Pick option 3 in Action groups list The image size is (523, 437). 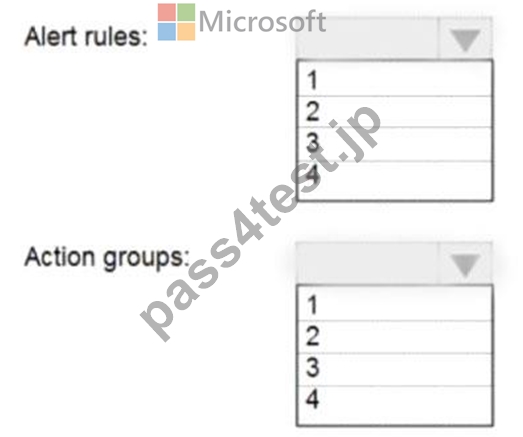395,369
